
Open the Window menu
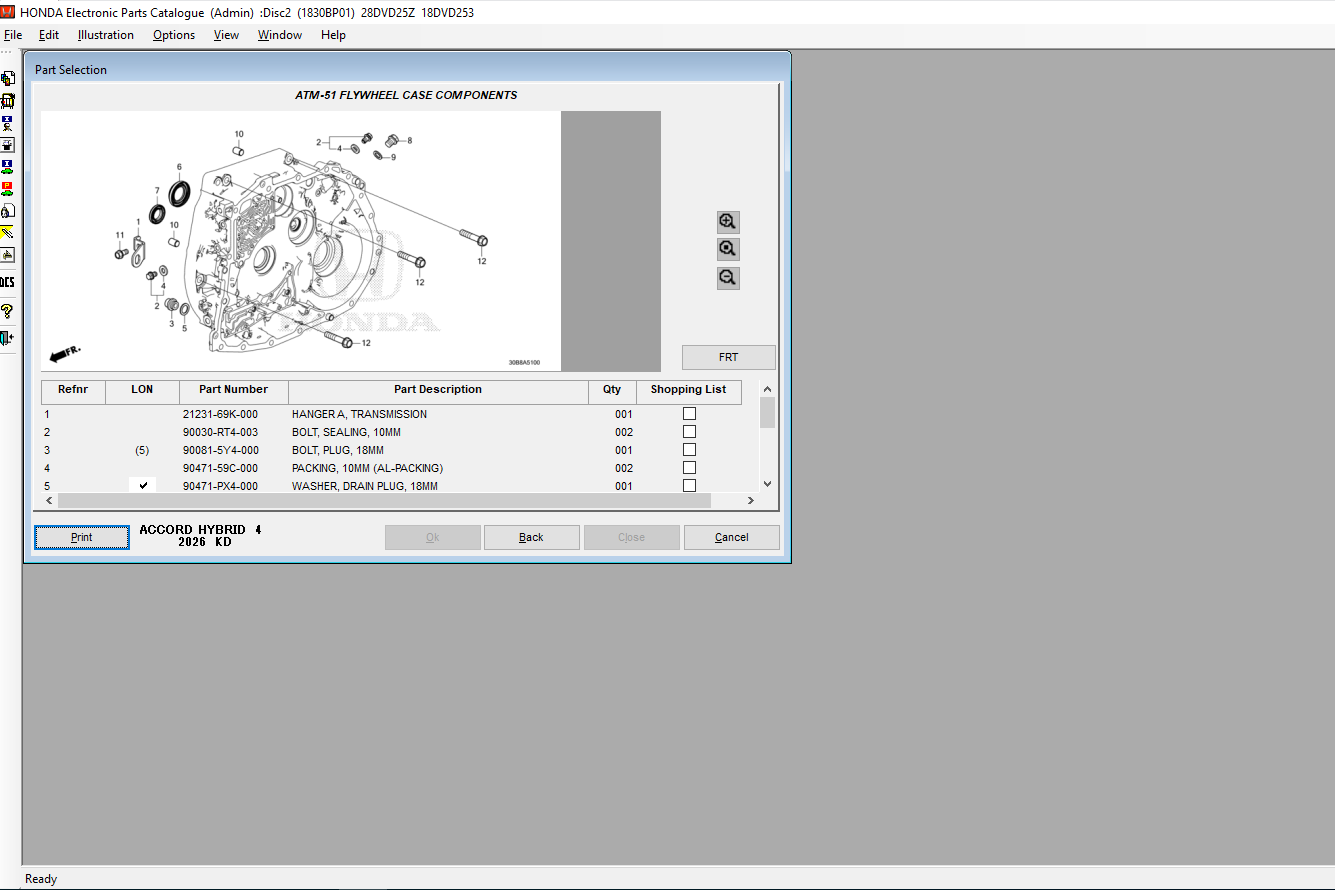coord(280,35)
